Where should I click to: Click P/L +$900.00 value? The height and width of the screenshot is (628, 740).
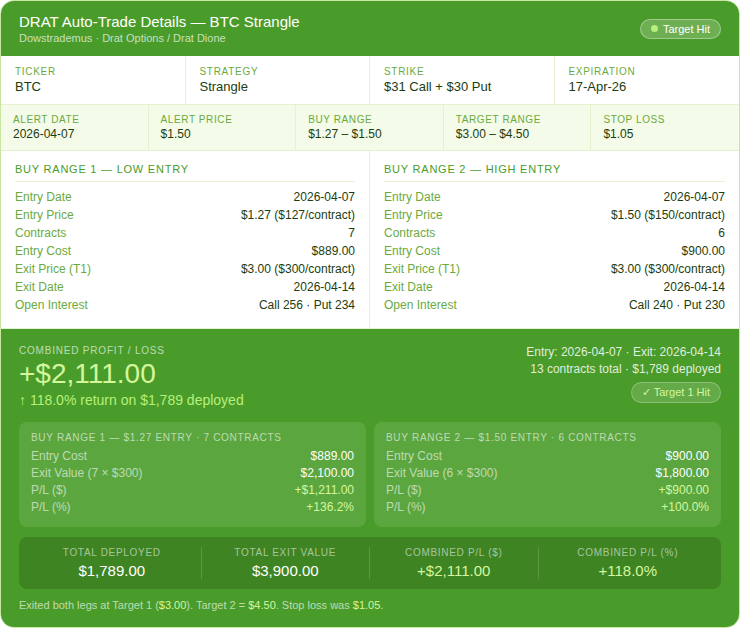pyautogui.click(x=683, y=490)
